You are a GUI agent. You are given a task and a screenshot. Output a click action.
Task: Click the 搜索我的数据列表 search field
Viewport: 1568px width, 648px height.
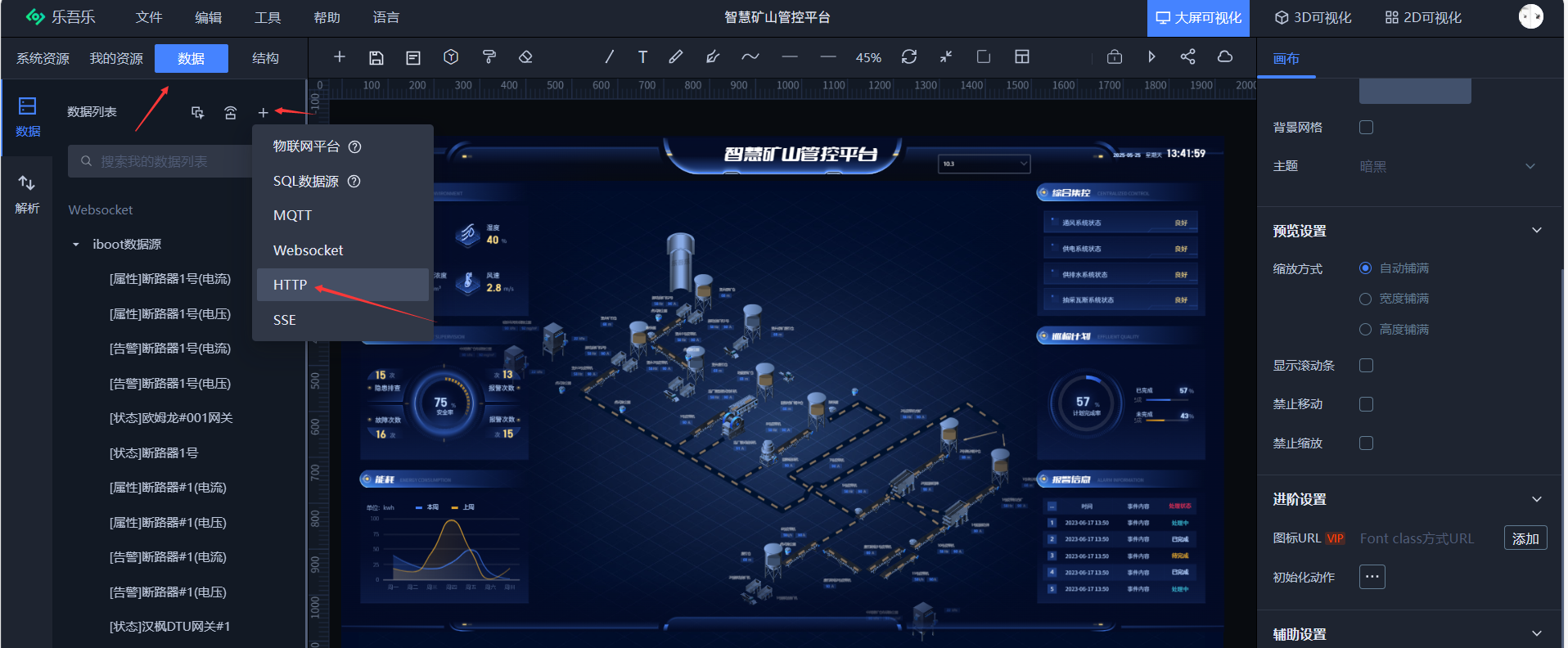(x=164, y=162)
